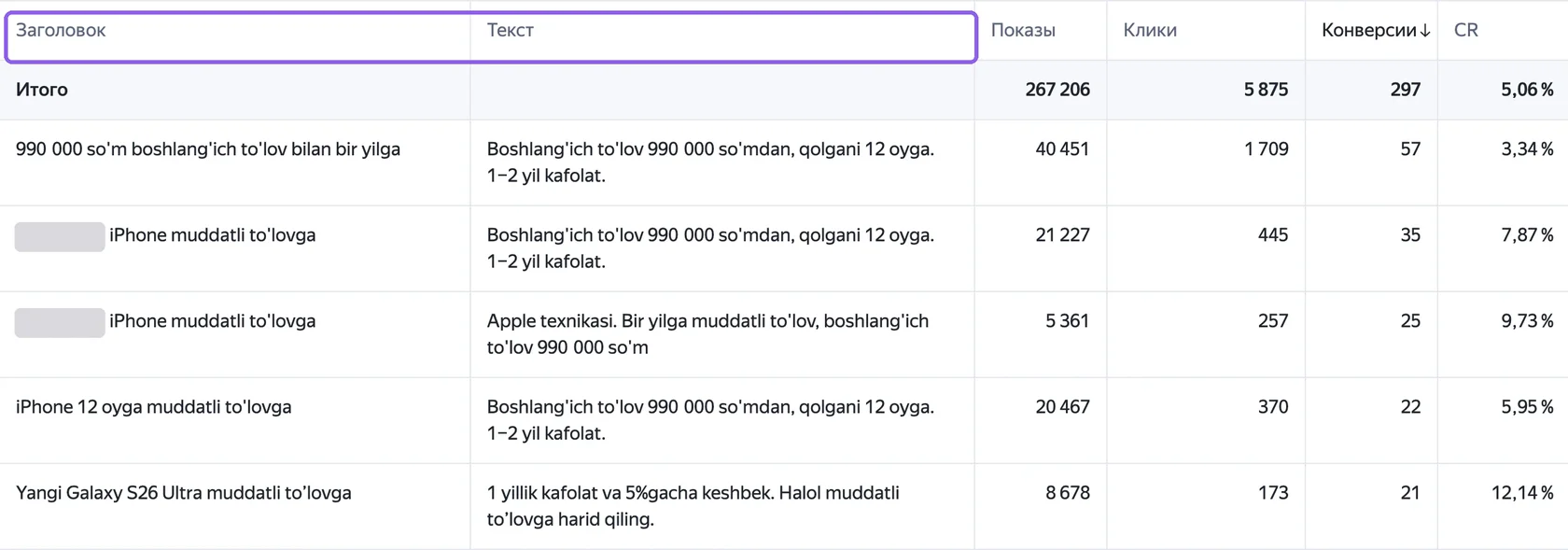This screenshot has width=1568, height=550.
Task: Select impressions value 20 467
Action: 1062,407
